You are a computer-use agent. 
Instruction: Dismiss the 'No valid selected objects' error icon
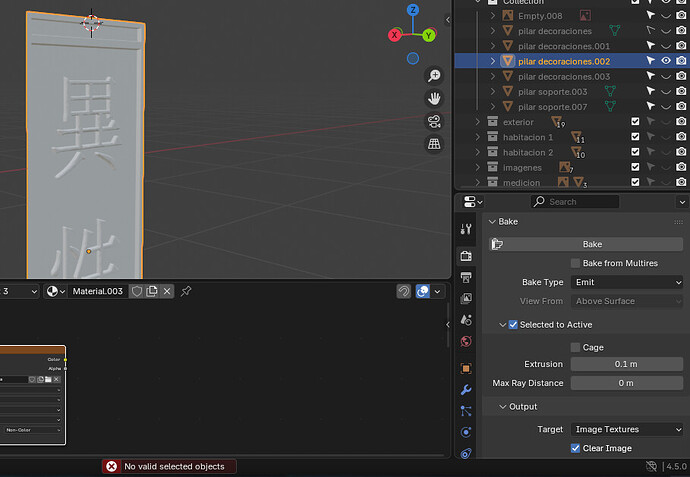click(x=112, y=466)
